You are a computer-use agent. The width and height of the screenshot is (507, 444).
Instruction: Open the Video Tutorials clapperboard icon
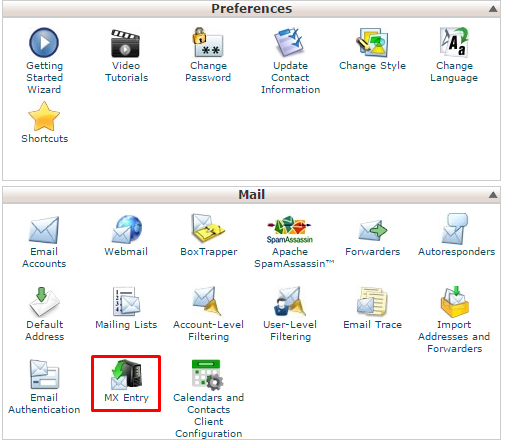tap(125, 43)
